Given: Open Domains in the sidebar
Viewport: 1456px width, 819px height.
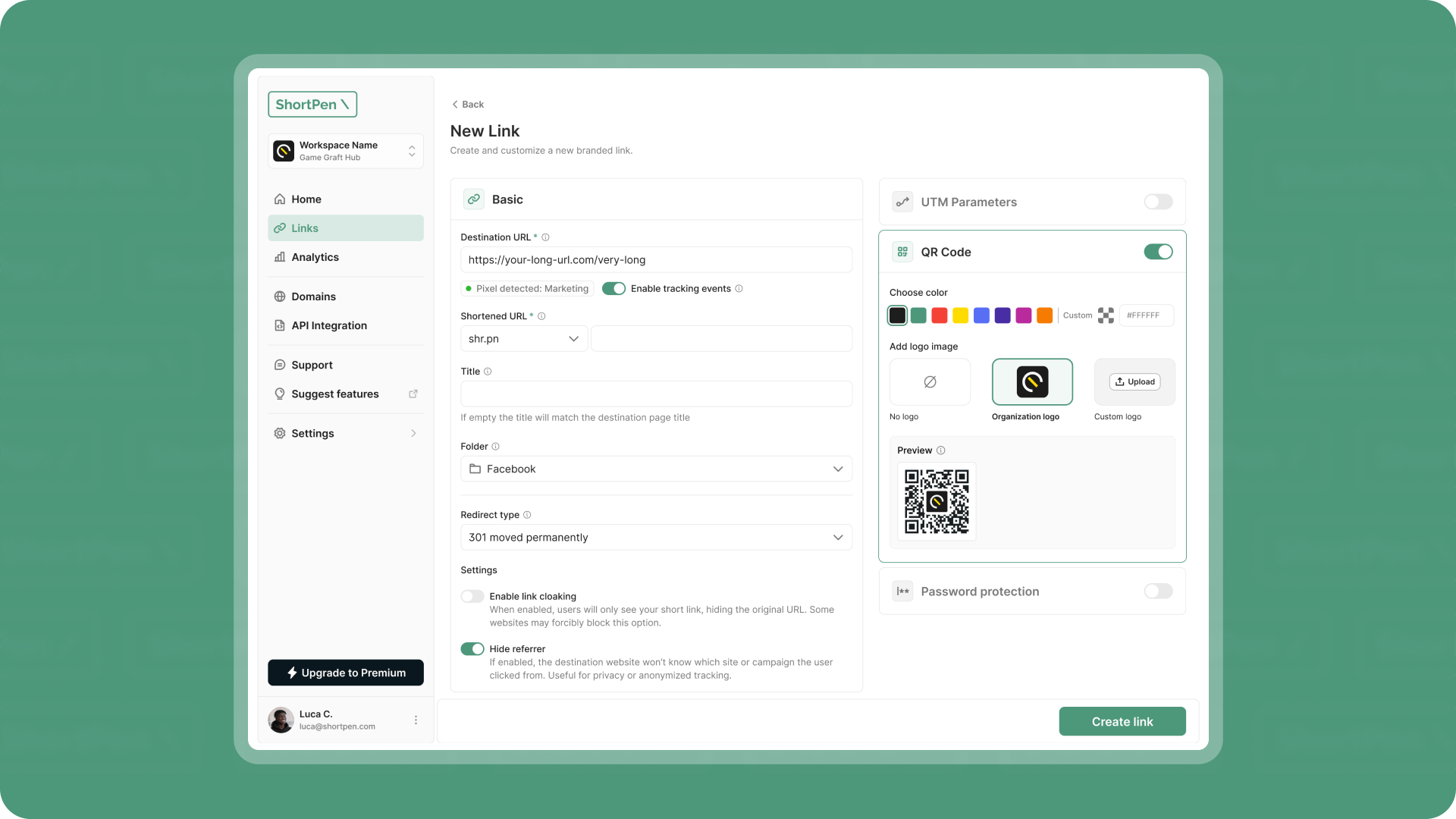Looking at the screenshot, I should (313, 297).
